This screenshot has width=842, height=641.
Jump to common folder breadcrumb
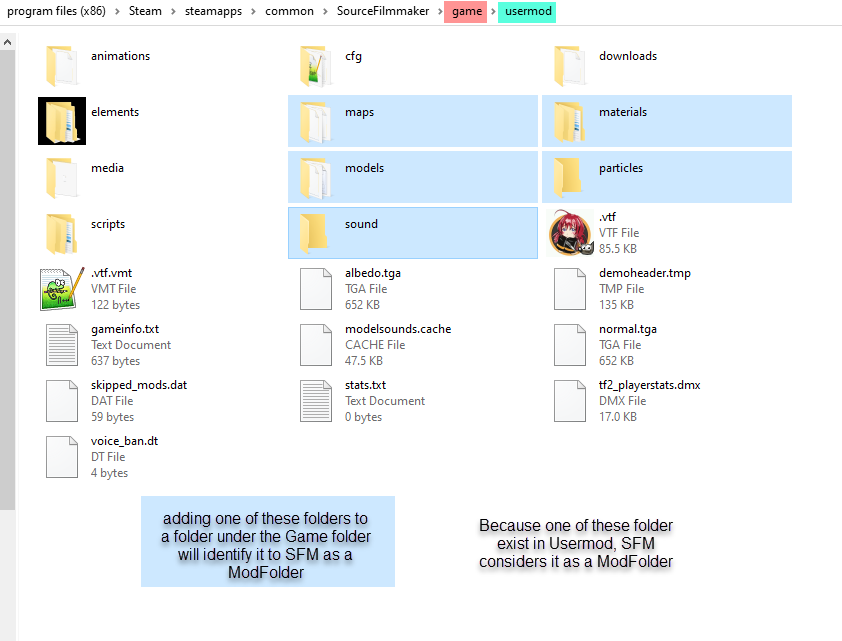click(289, 11)
